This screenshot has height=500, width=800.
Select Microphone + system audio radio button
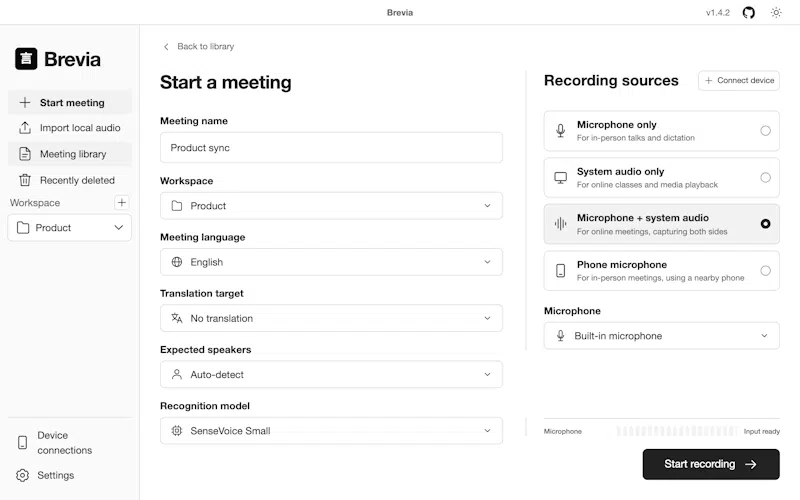tap(765, 223)
